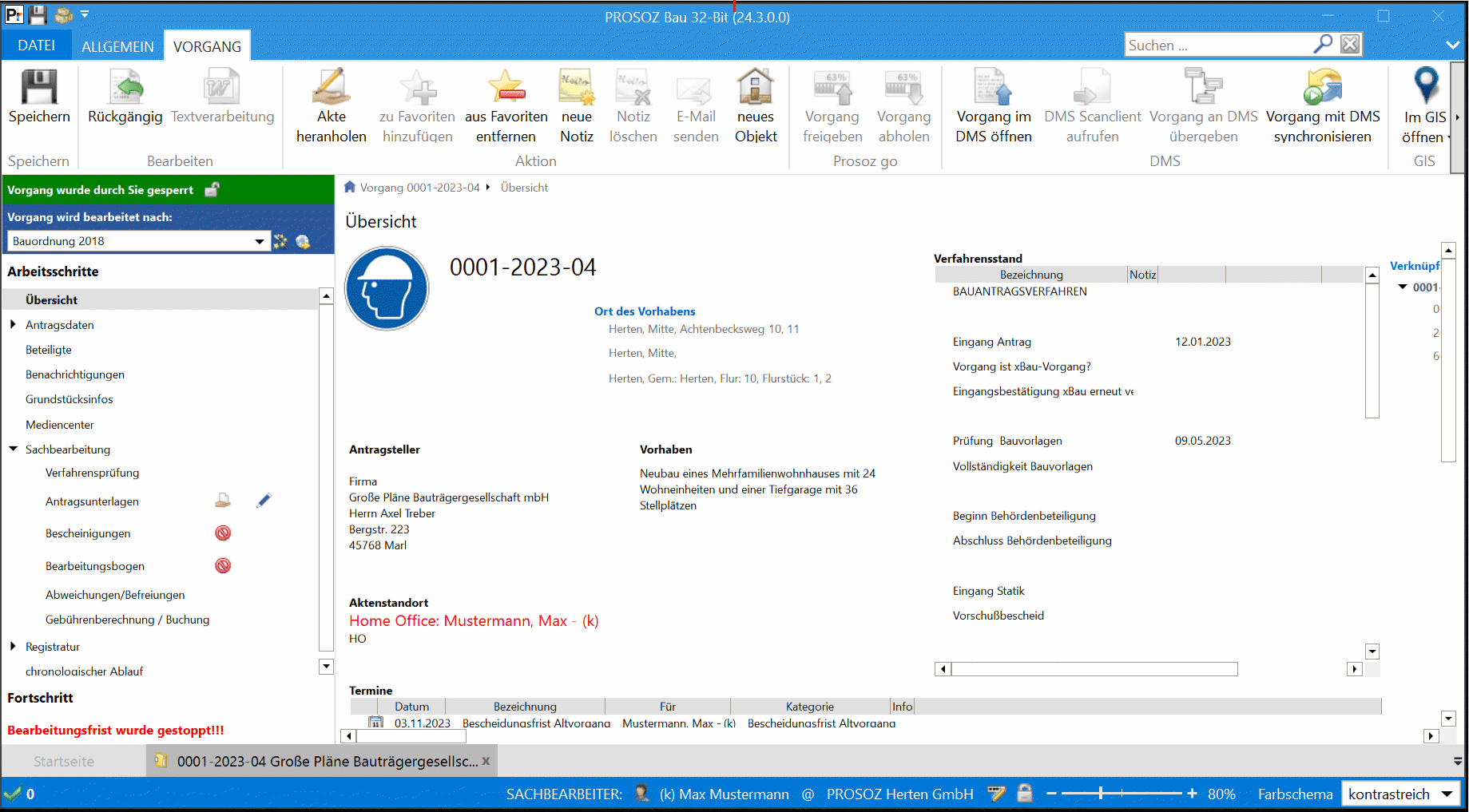Screen dimensions: 1469x812
Task: Click the ruler-pencil icon in the status bar
Action: [996, 793]
